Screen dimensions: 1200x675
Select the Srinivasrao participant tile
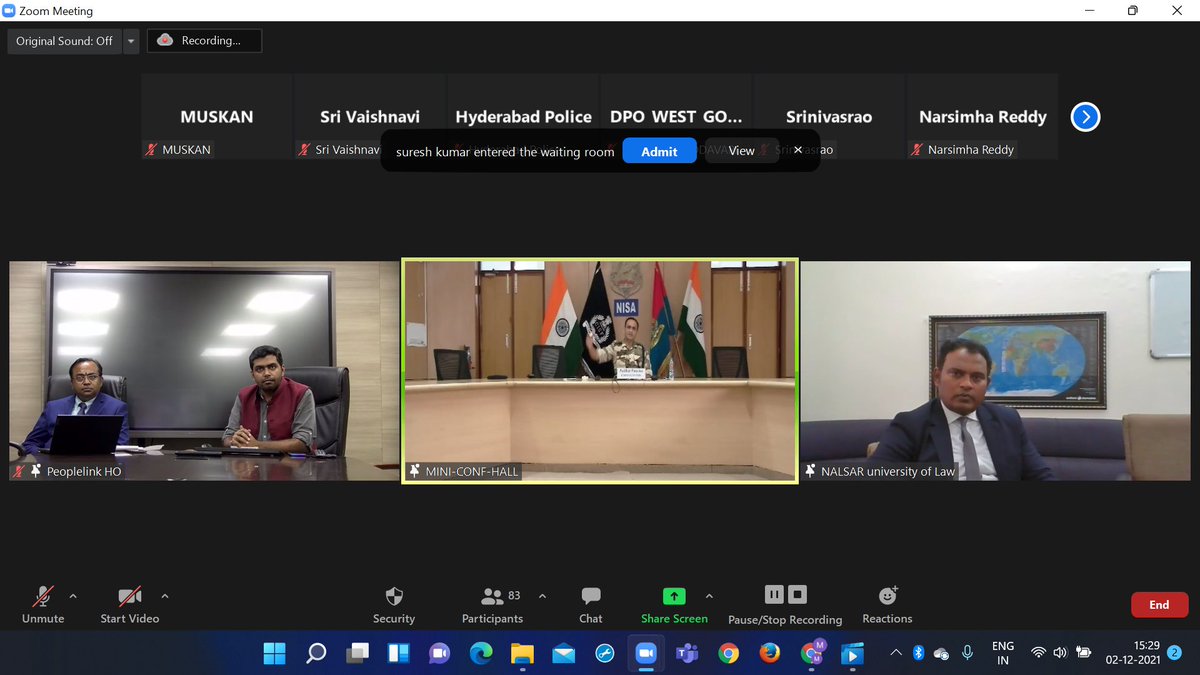829,117
